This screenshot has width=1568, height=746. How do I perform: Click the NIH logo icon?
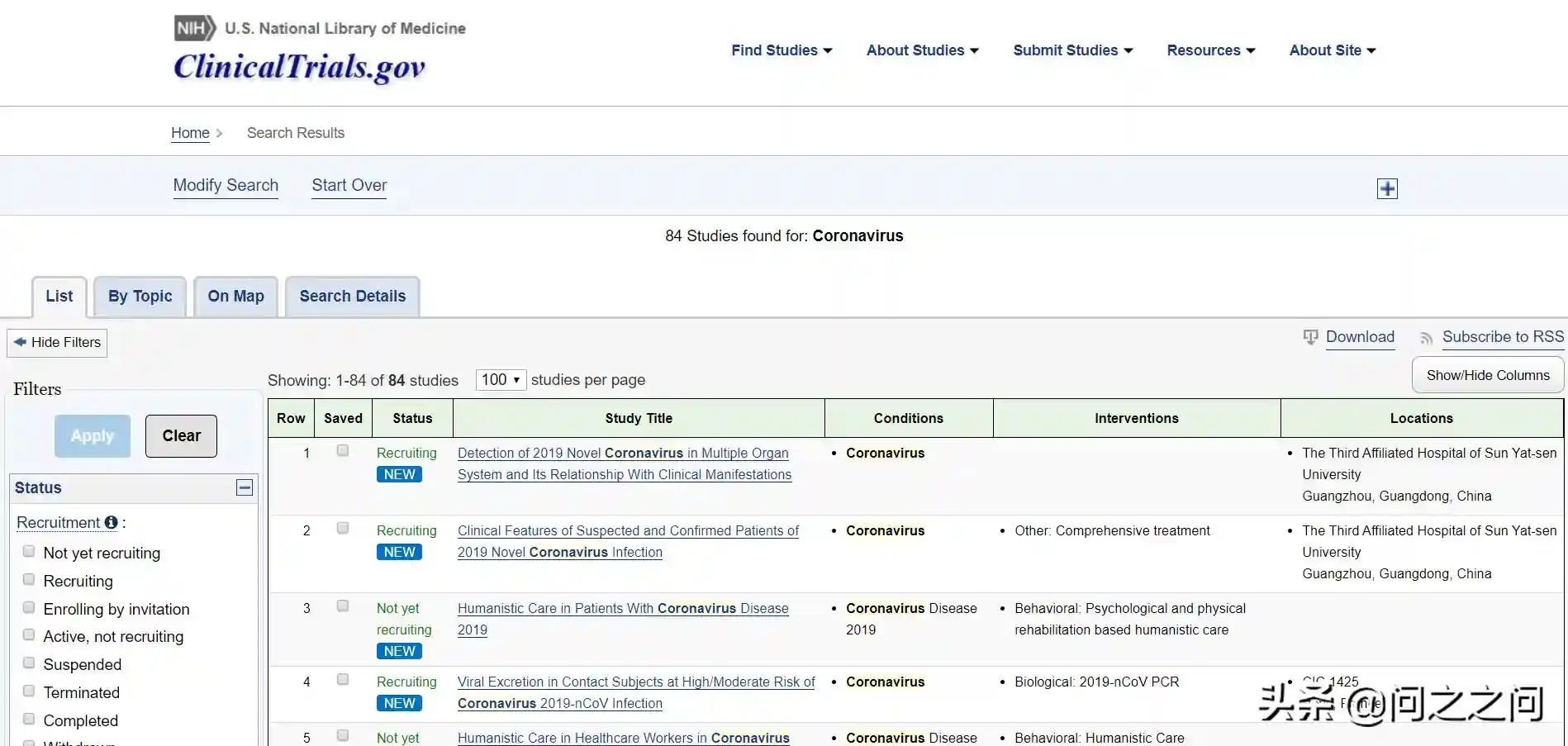coord(195,28)
